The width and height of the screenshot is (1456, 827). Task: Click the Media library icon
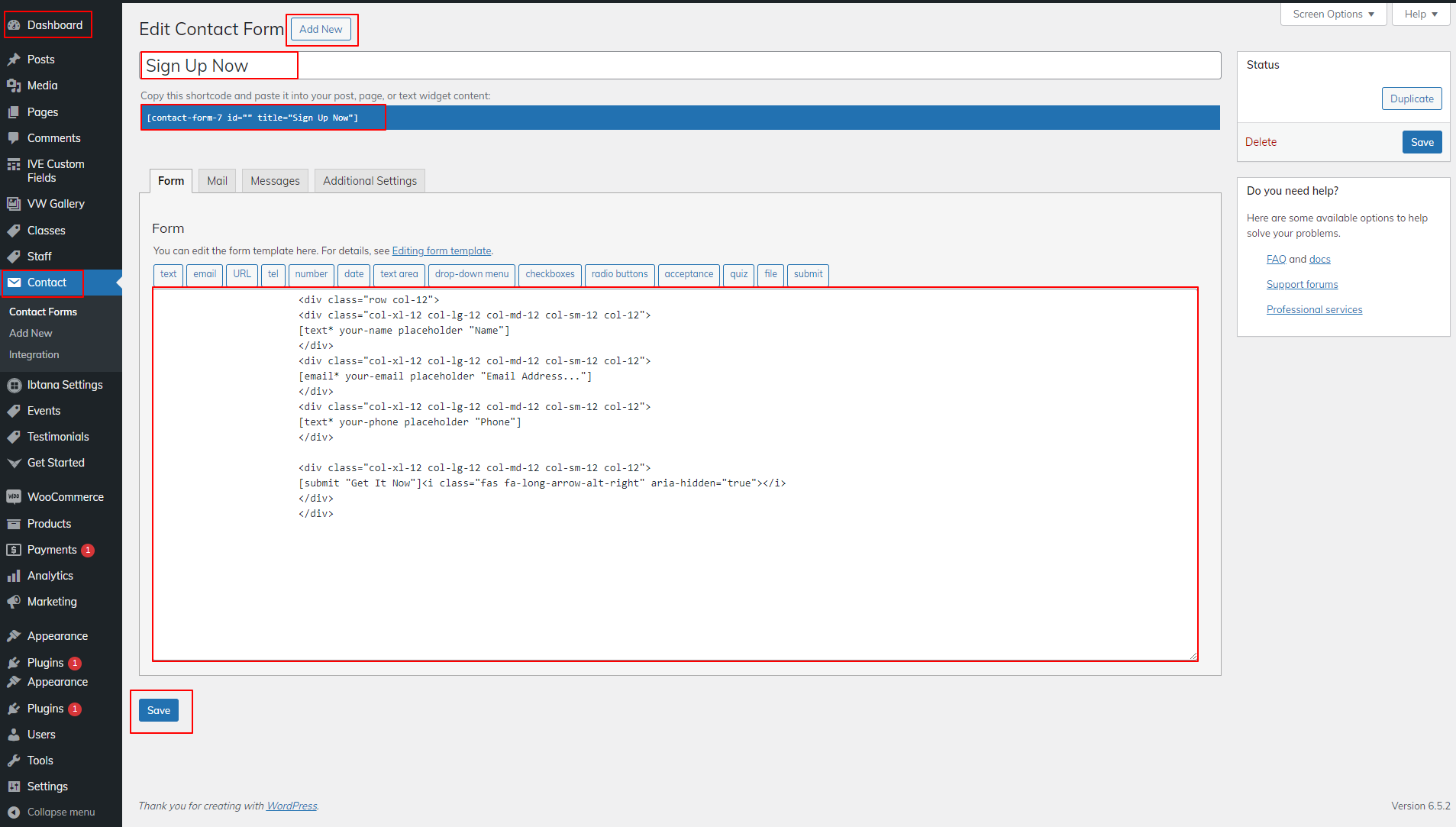click(x=14, y=86)
